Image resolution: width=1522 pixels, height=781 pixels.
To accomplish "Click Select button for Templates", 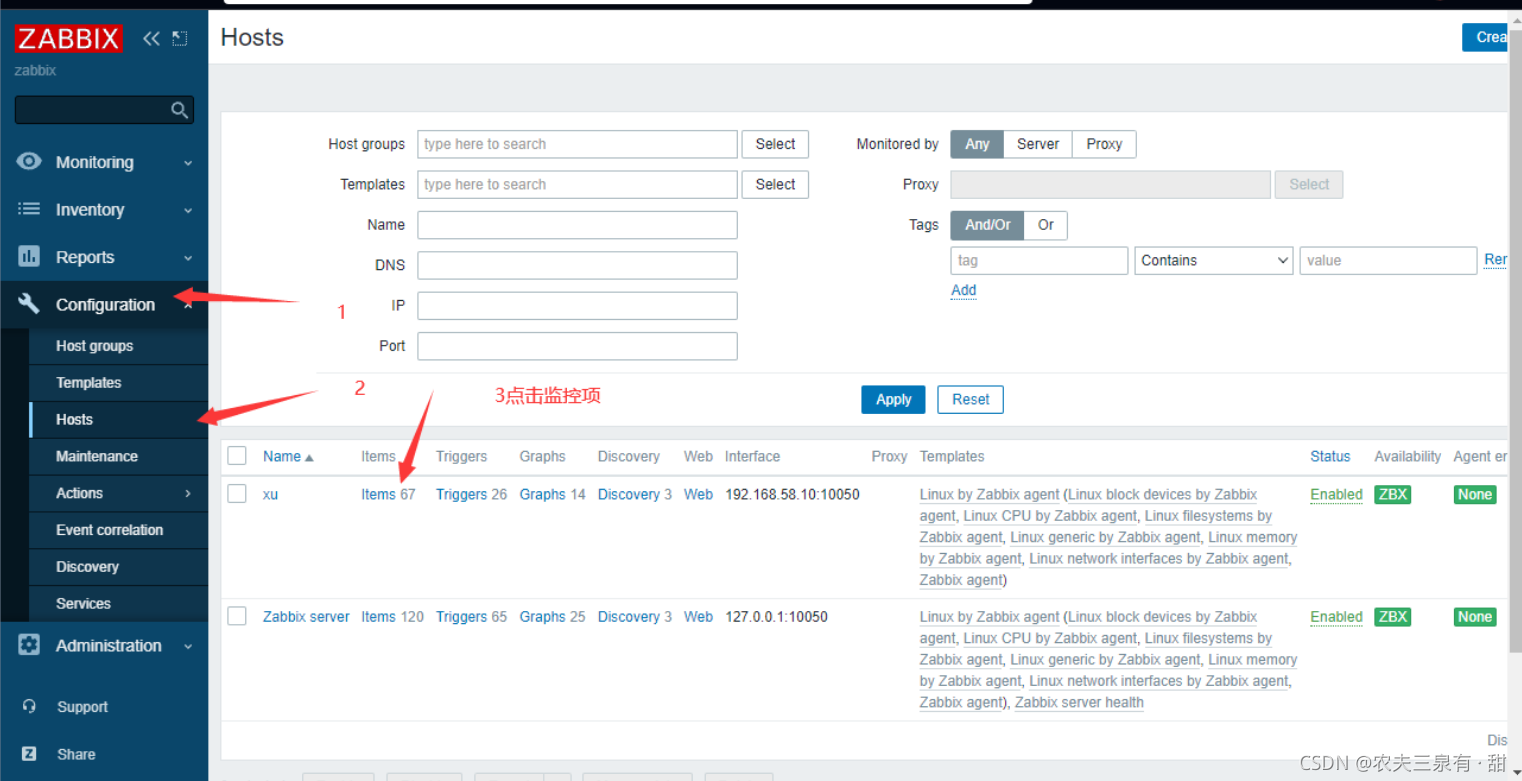I will point(775,184).
